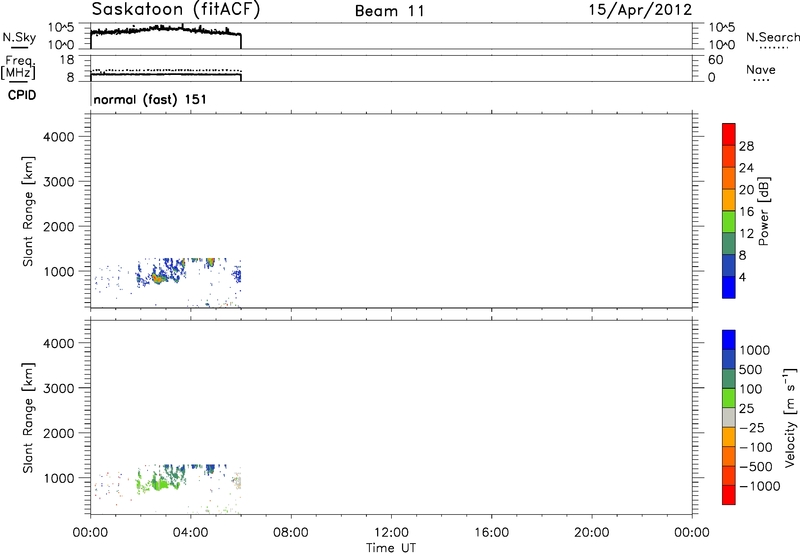The width and height of the screenshot is (800, 554).
Task: Click the orange power echo near 800 km
Action: [158, 279]
